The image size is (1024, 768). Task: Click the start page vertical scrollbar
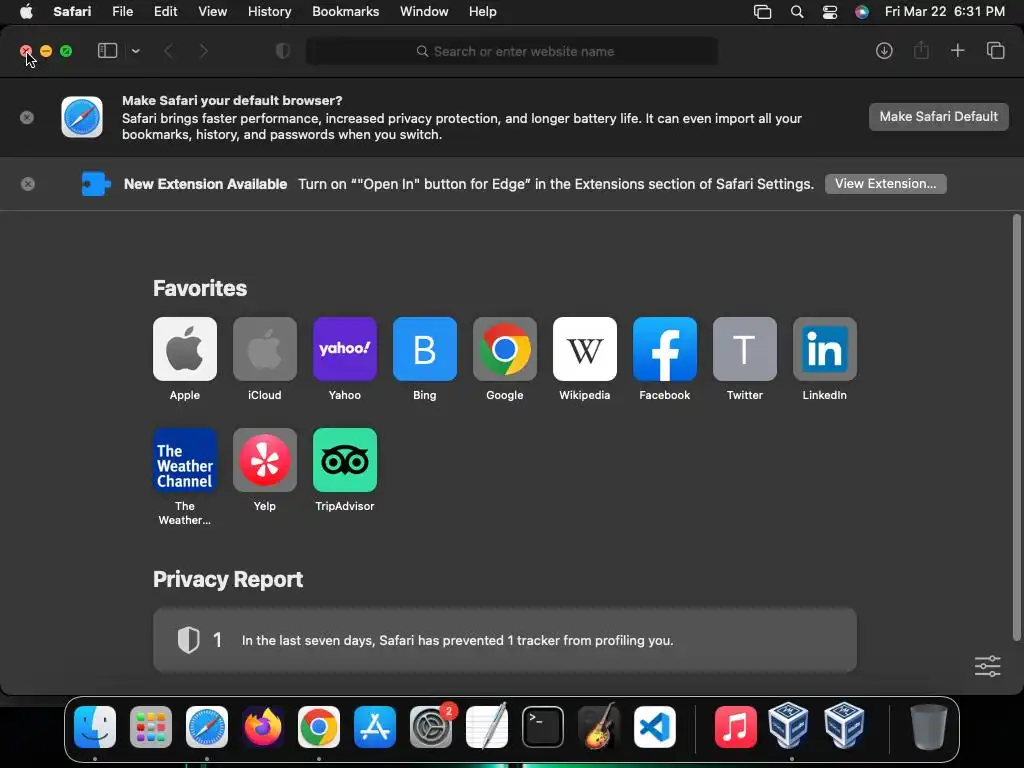tap(1016, 428)
